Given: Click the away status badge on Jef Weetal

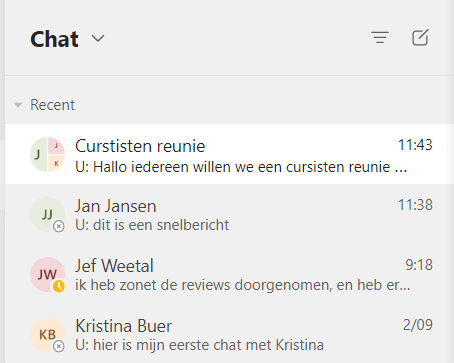Looking at the screenshot, I should click(x=59, y=286).
